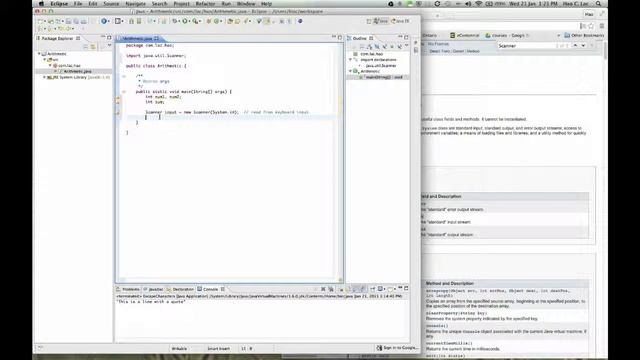Expand Arithmetic.java in Package Explorer

[56, 71]
